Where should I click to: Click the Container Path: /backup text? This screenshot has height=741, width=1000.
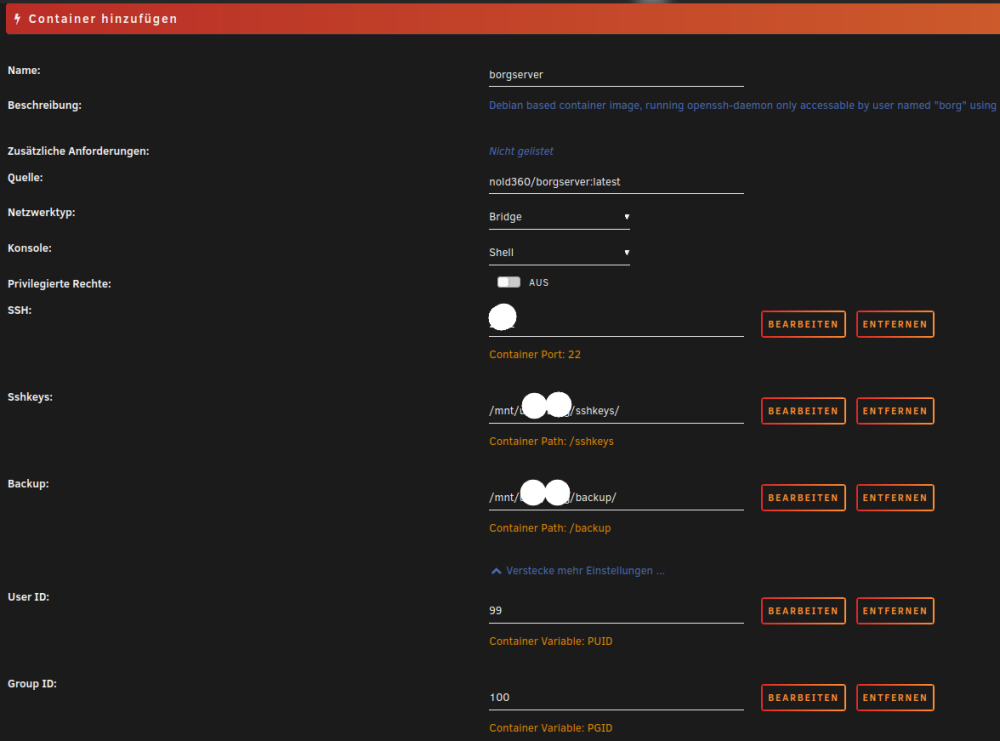(x=550, y=528)
